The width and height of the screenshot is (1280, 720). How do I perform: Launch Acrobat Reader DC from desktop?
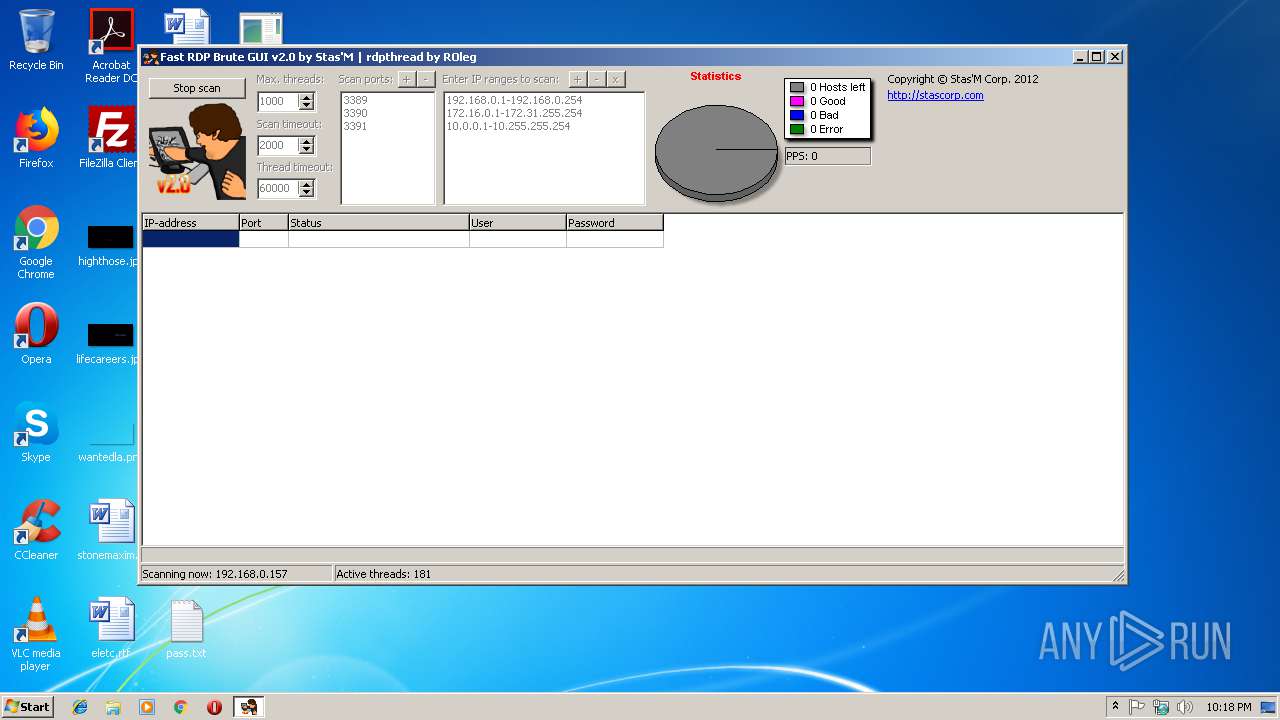pos(111,46)
